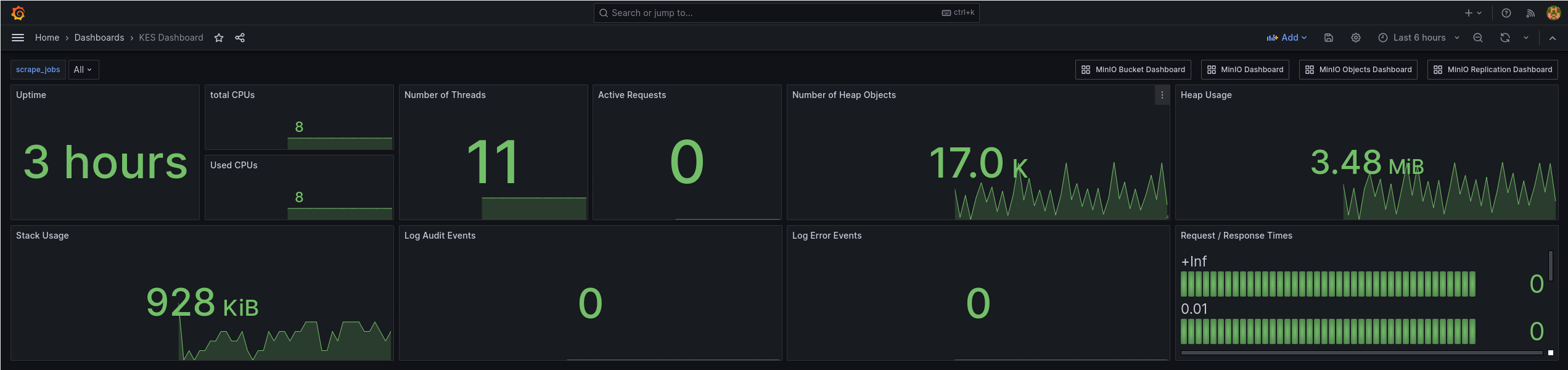The width and height of the screenshot is (1568, 370).
Task: Click the Number of Threads panel title
Action: (x=445, y=95)
